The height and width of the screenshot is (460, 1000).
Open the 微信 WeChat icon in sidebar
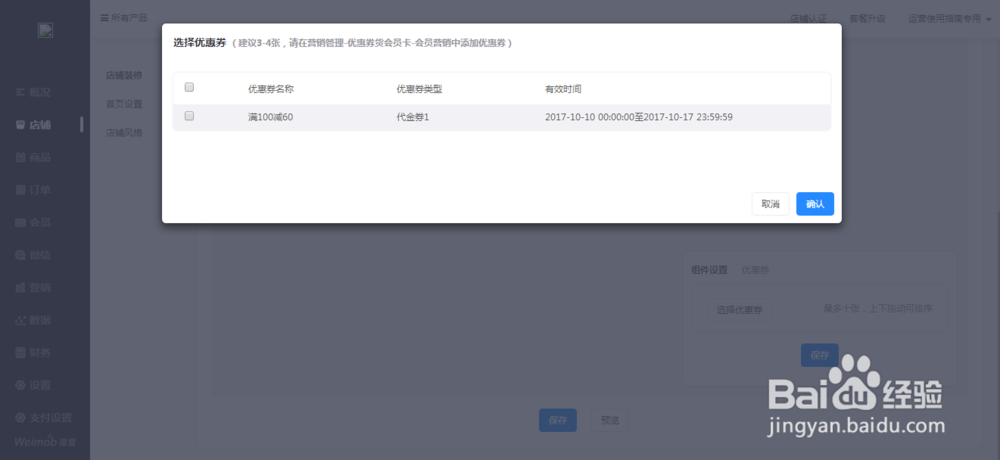[x=20, y=255]
